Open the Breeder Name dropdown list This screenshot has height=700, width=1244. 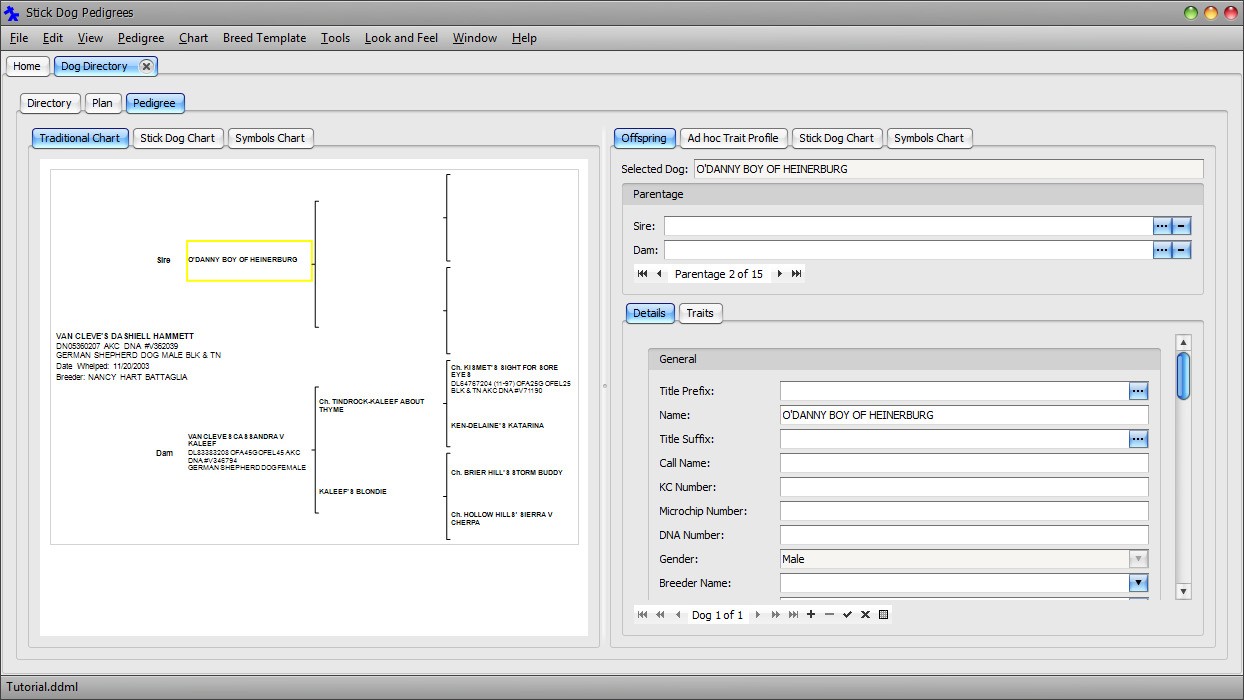coord(1138,583)
